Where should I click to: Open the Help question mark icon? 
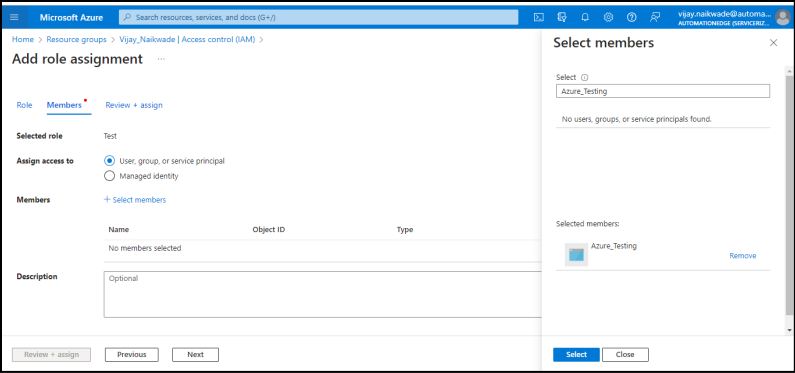[631, 17]
